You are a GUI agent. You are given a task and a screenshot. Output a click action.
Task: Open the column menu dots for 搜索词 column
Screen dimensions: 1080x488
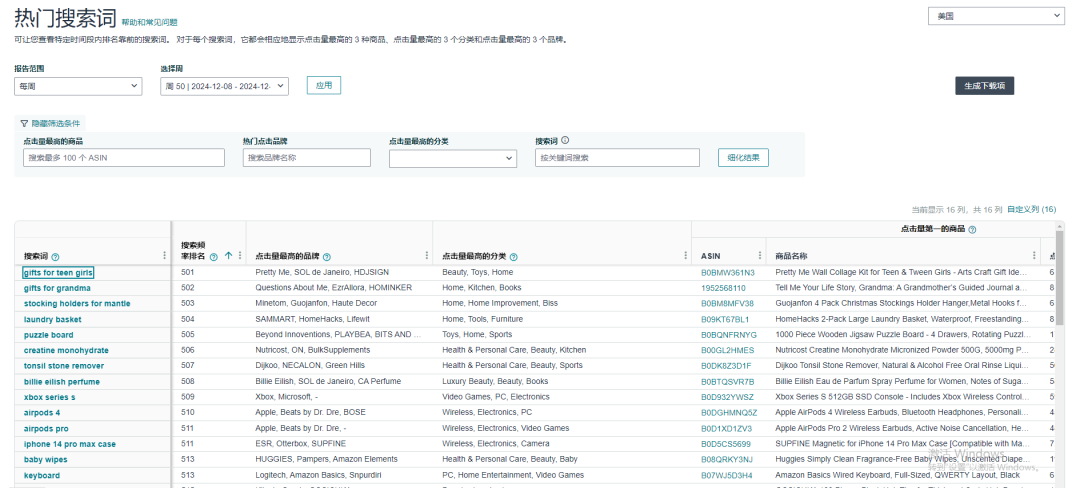click(164, 255)
